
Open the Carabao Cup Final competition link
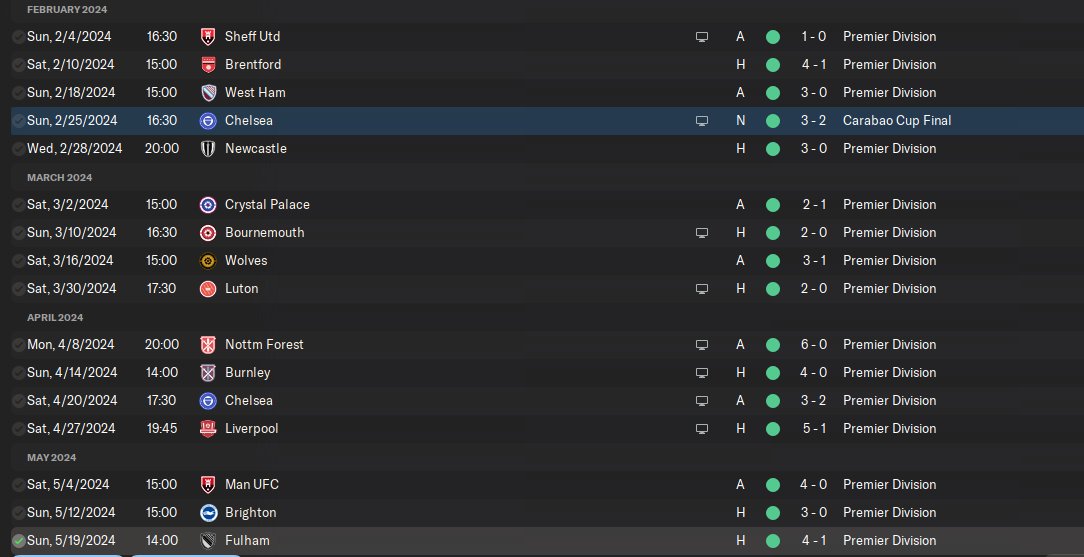click(x=897, y=120)
